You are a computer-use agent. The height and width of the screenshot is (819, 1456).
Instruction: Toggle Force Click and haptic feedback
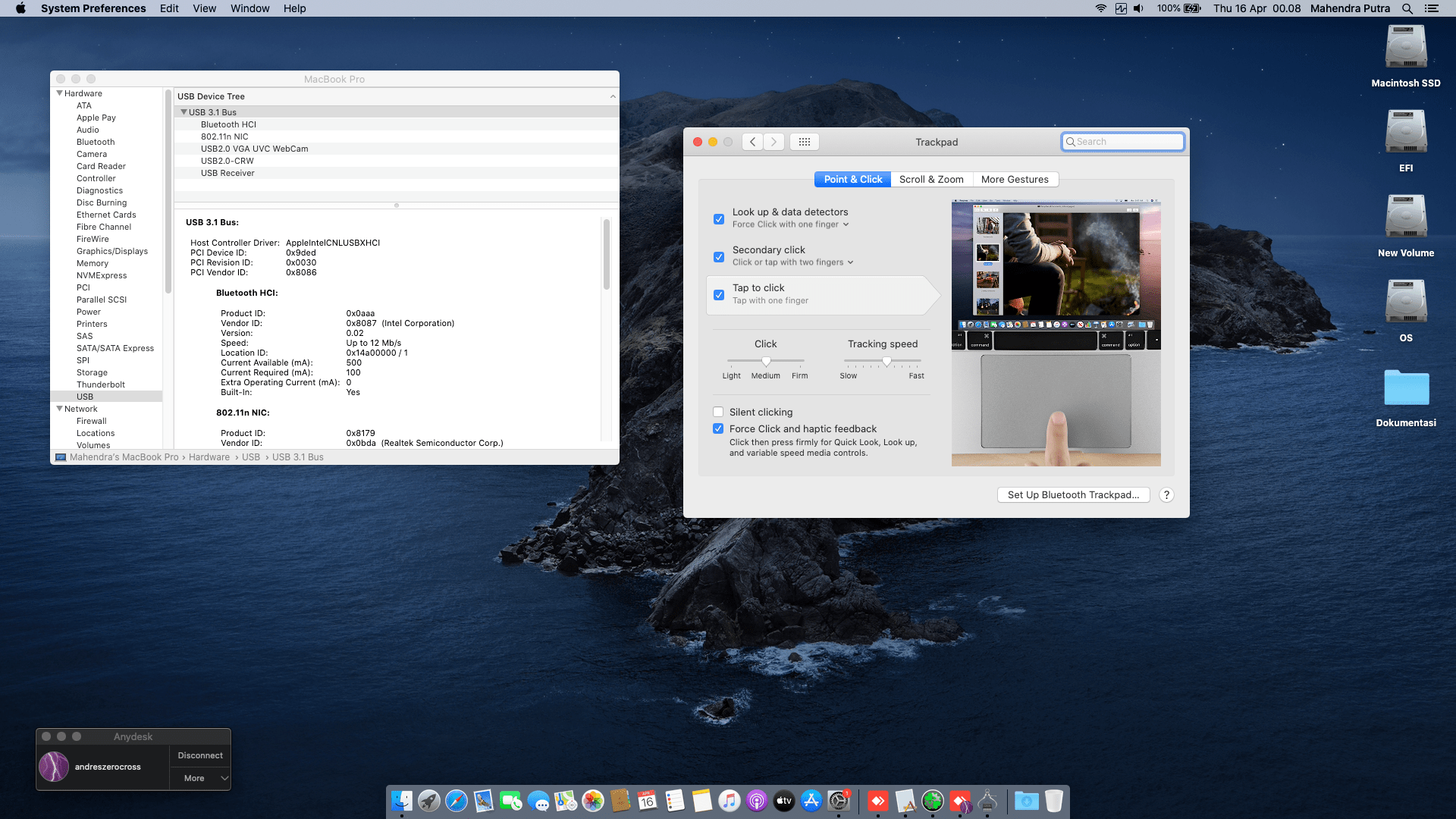718,428
